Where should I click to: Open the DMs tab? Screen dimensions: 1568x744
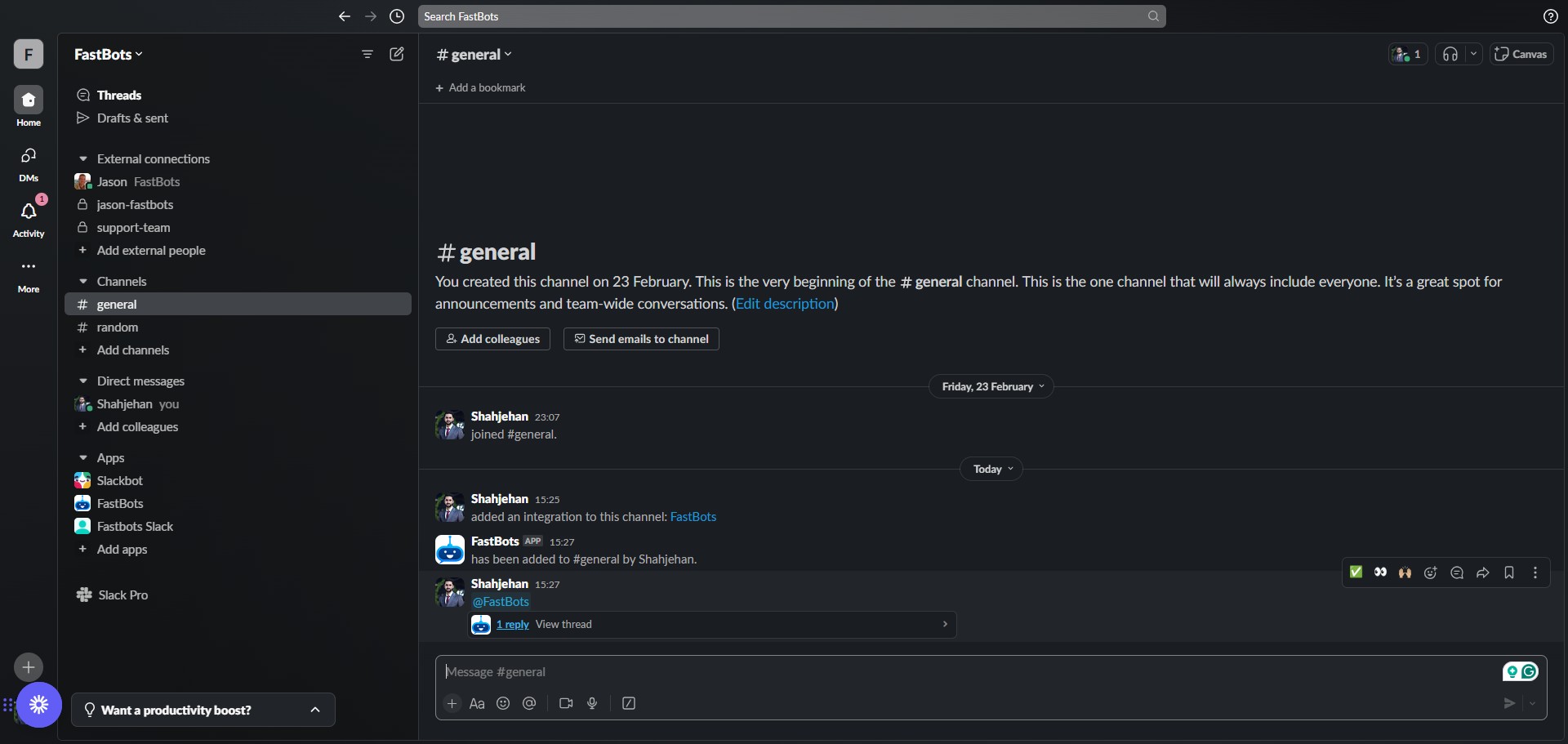29,163
